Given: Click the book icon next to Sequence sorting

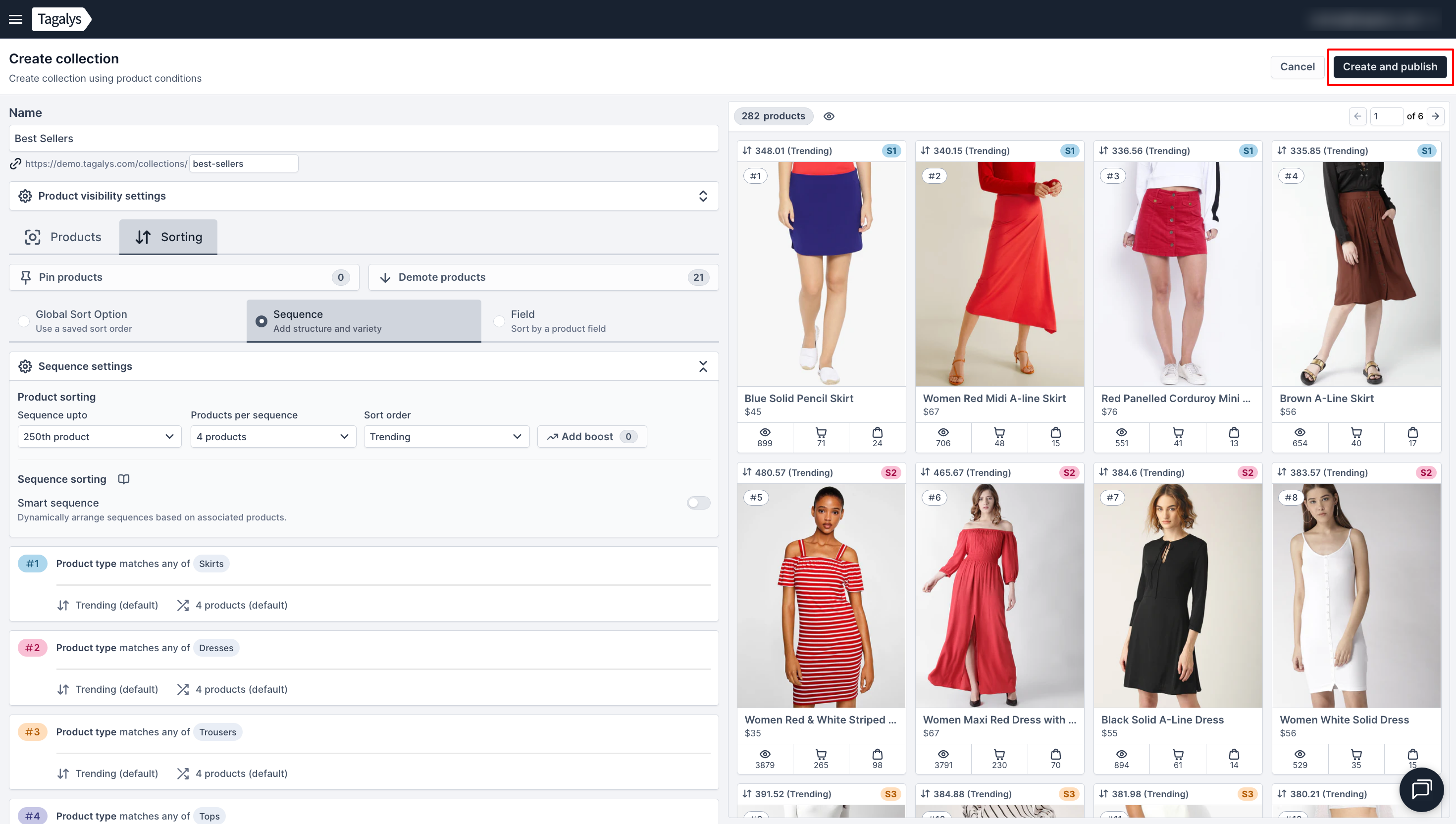Looking at the screenshot, I should click(x=124, y=479).
